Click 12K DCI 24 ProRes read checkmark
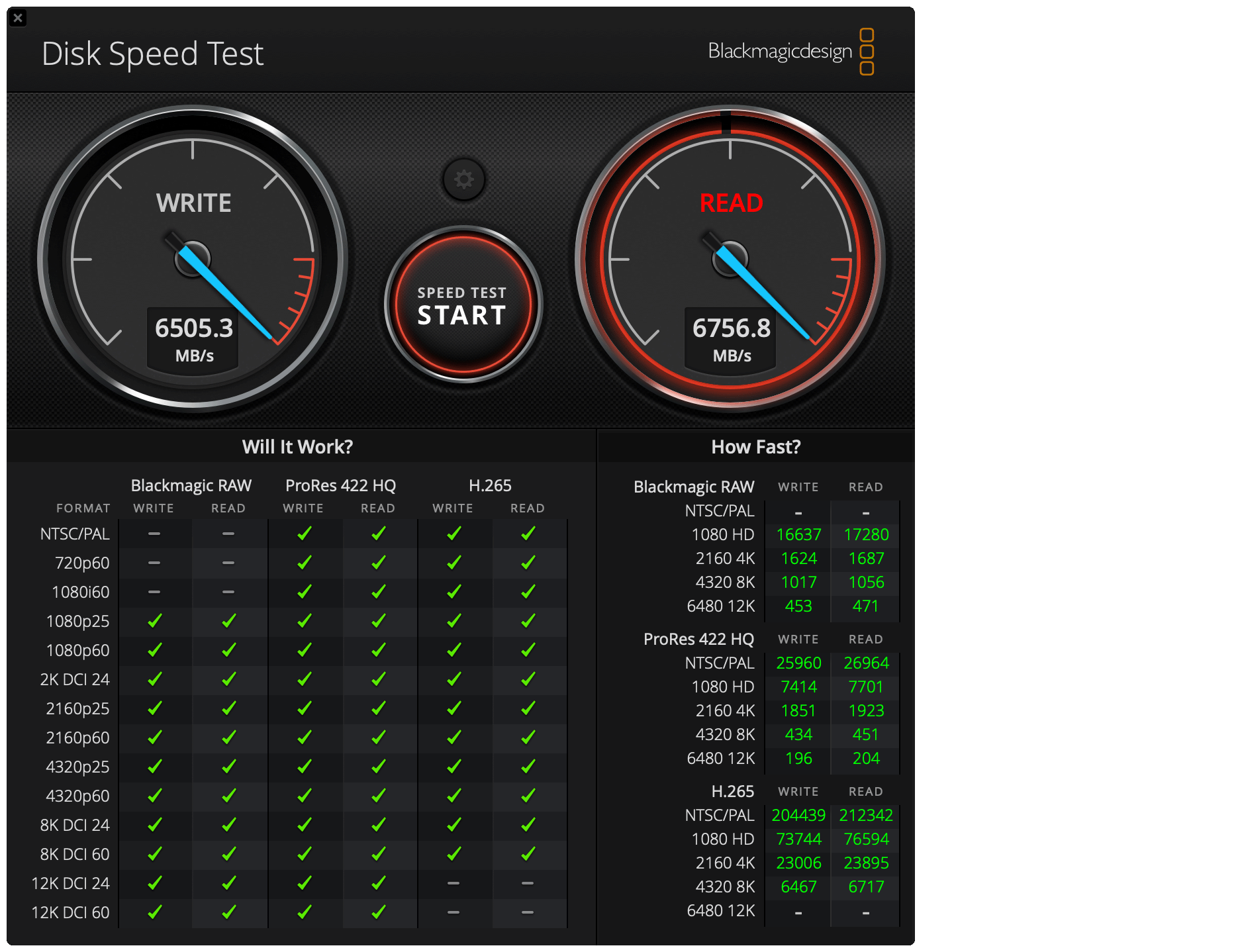Image resolution: width=1242 pixels, height=952 pixels. pos(378,883)
